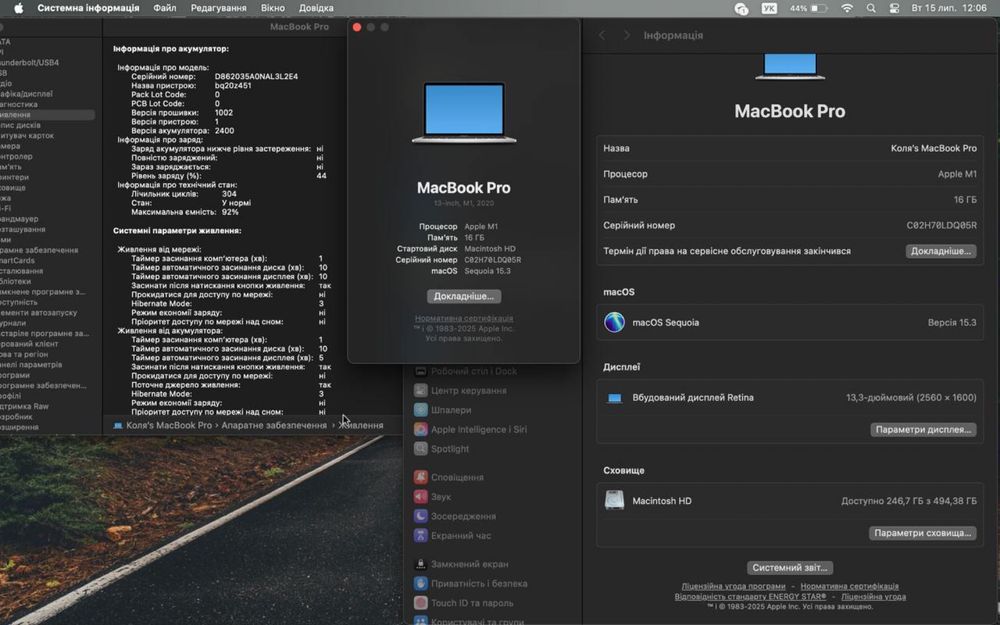Open Ліцензійна угода програми link
This screenshot has width=1000, height=625.
point(733,586)
